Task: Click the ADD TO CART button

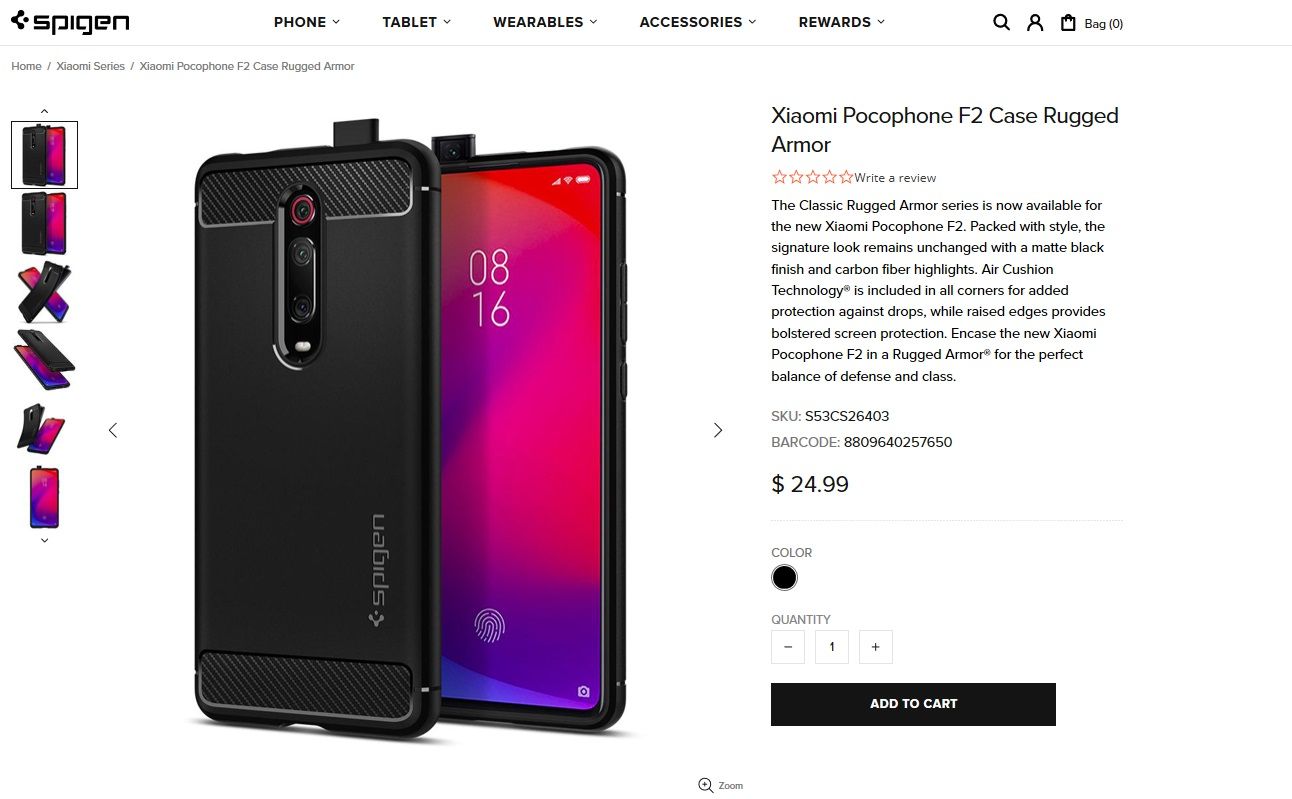Action: click(x=913, y=704)
